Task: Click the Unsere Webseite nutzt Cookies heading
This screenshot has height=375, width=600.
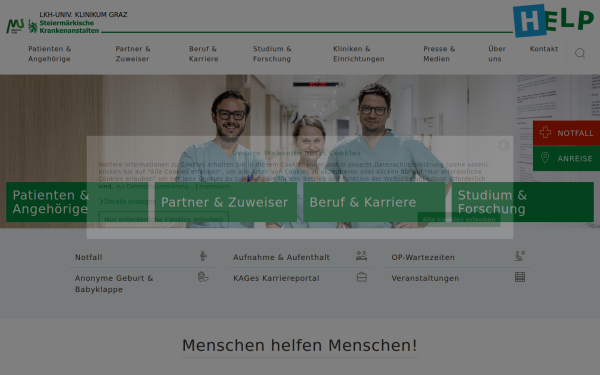Action: point(297,153)
